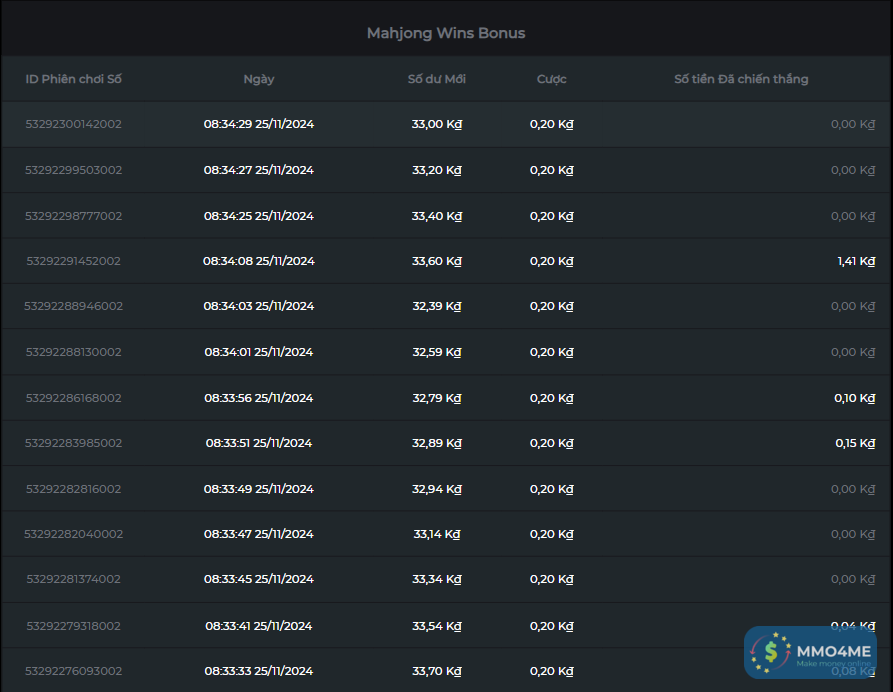Screen dimensions: 893x692
Task: Click the 08:34:01 25/11/2024 timestamp
Action: (x=259, y=352)
